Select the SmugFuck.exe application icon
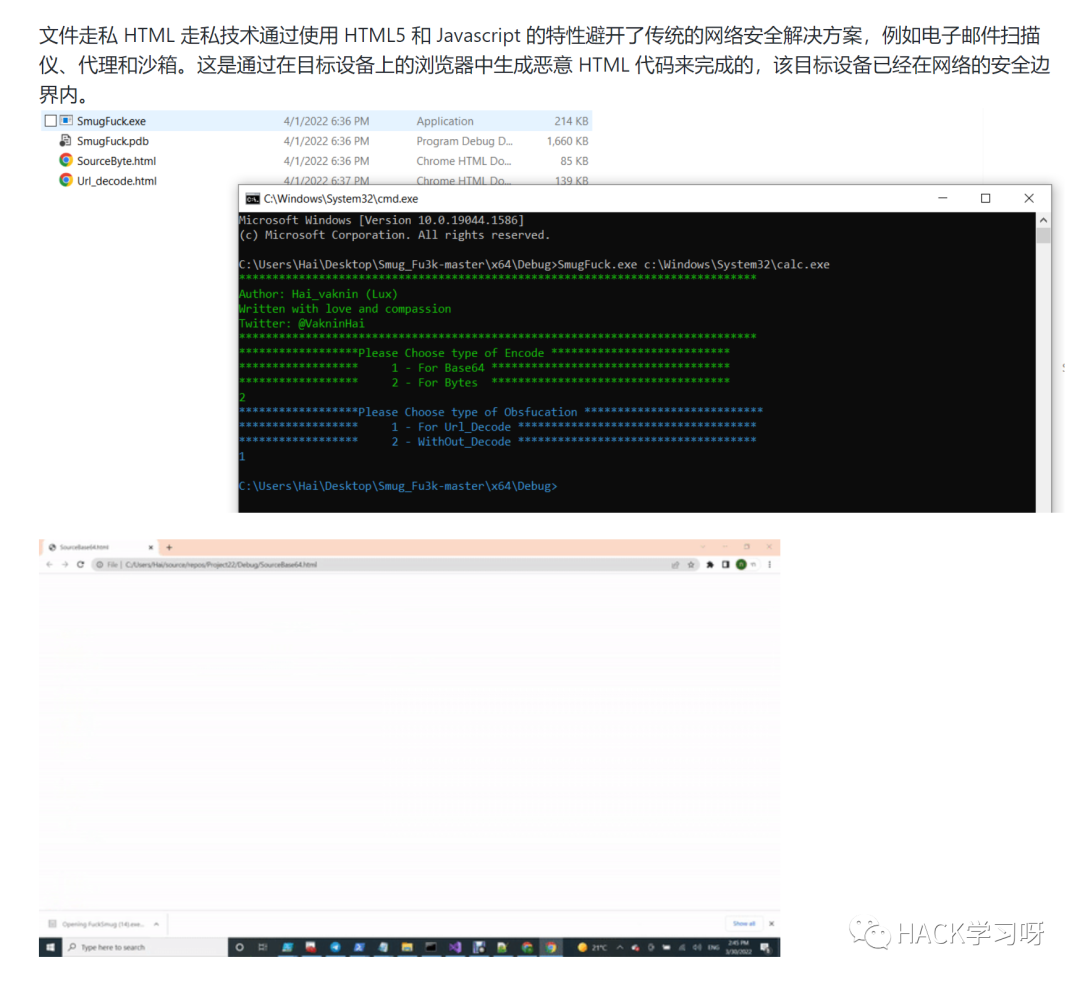 tap(66, 121)
